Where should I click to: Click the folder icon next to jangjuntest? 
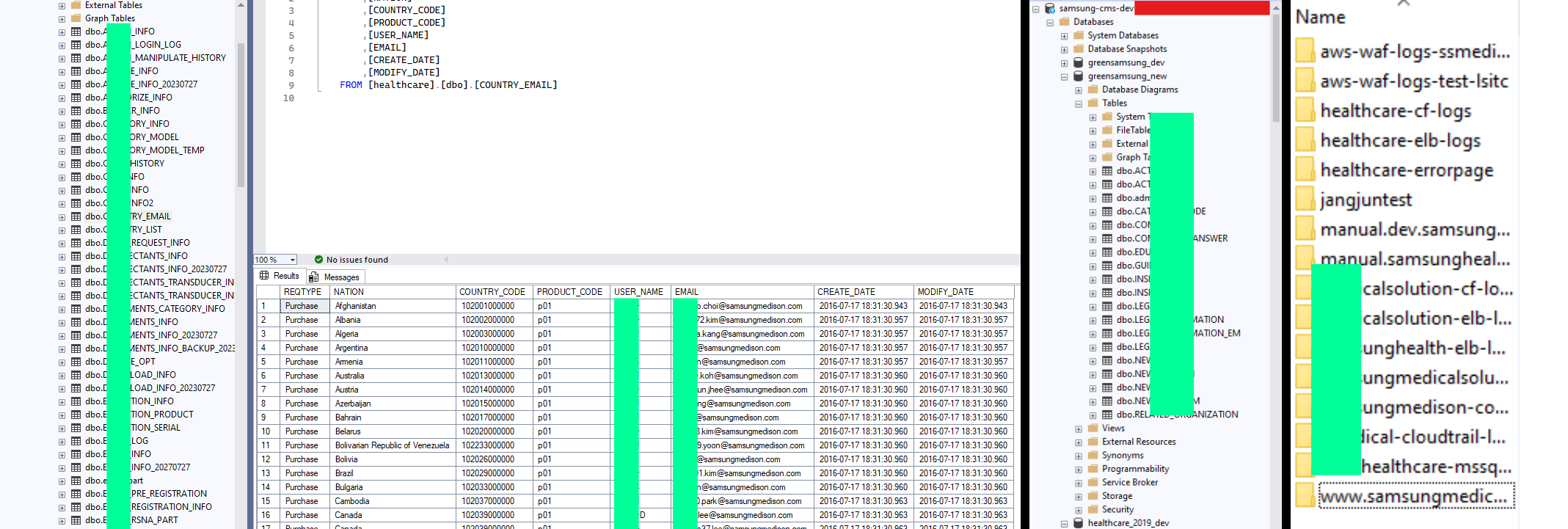(1305, 200)
